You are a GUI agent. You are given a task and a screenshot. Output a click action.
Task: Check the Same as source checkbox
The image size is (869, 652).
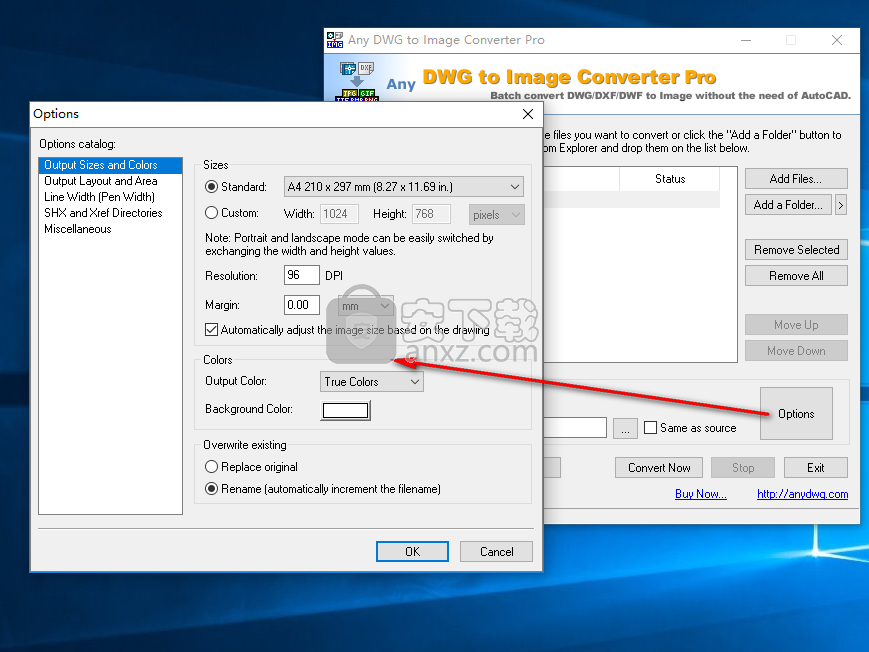coord(651,427)
